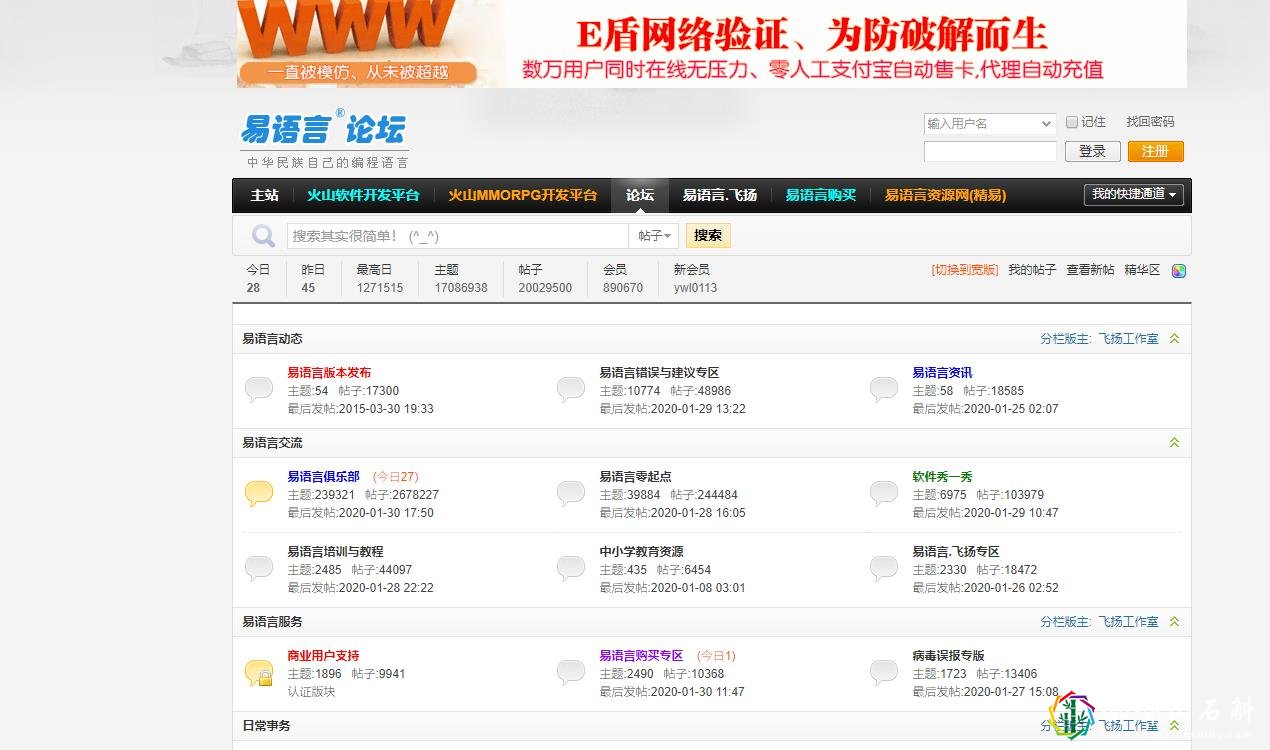Click the 易语言购买专区 bubble icon

pyautogui.click(x=571, y=672)
